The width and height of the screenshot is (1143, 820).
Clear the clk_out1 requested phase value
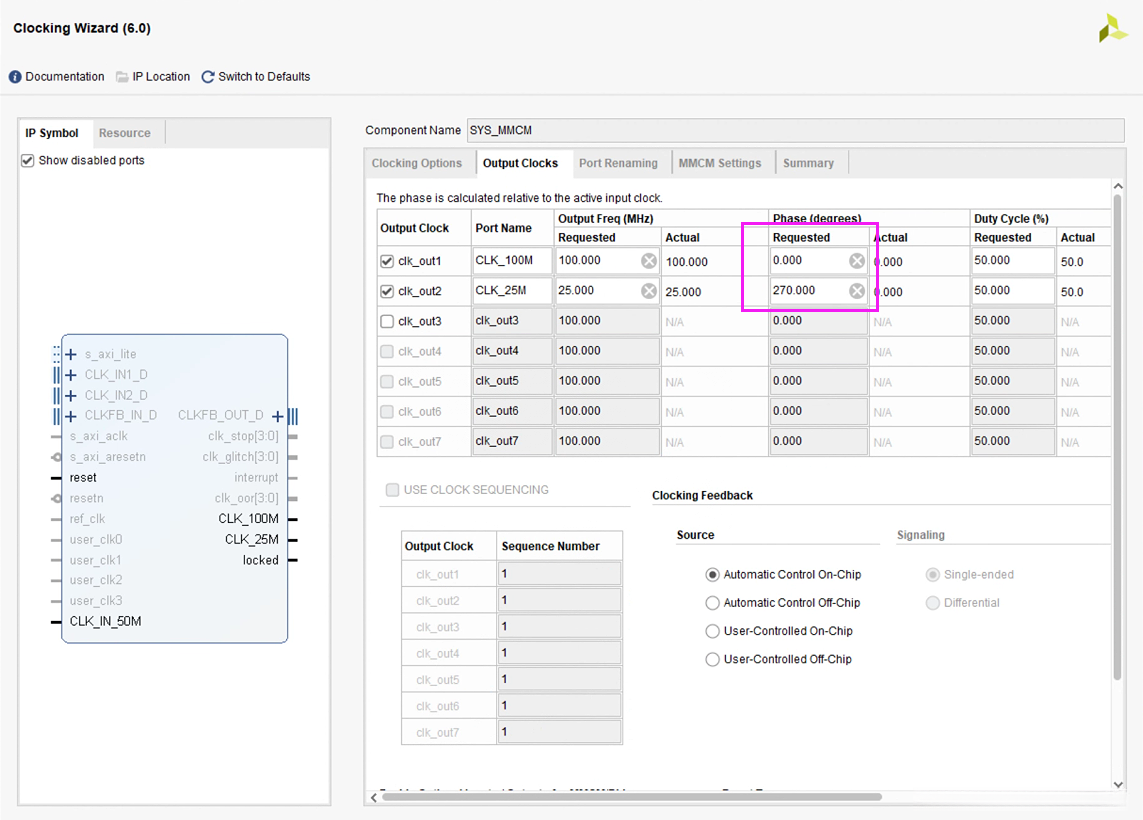point(857,261)
